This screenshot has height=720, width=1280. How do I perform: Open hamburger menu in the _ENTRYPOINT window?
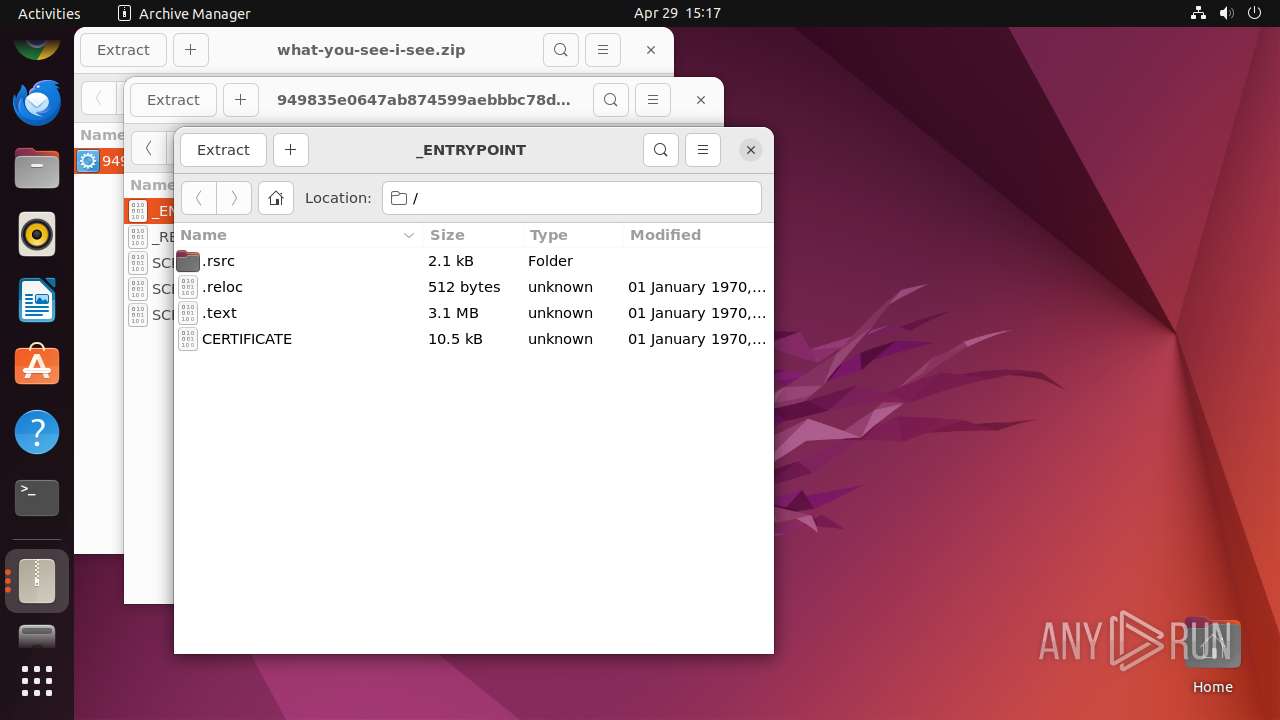click(x=702, y=150)
